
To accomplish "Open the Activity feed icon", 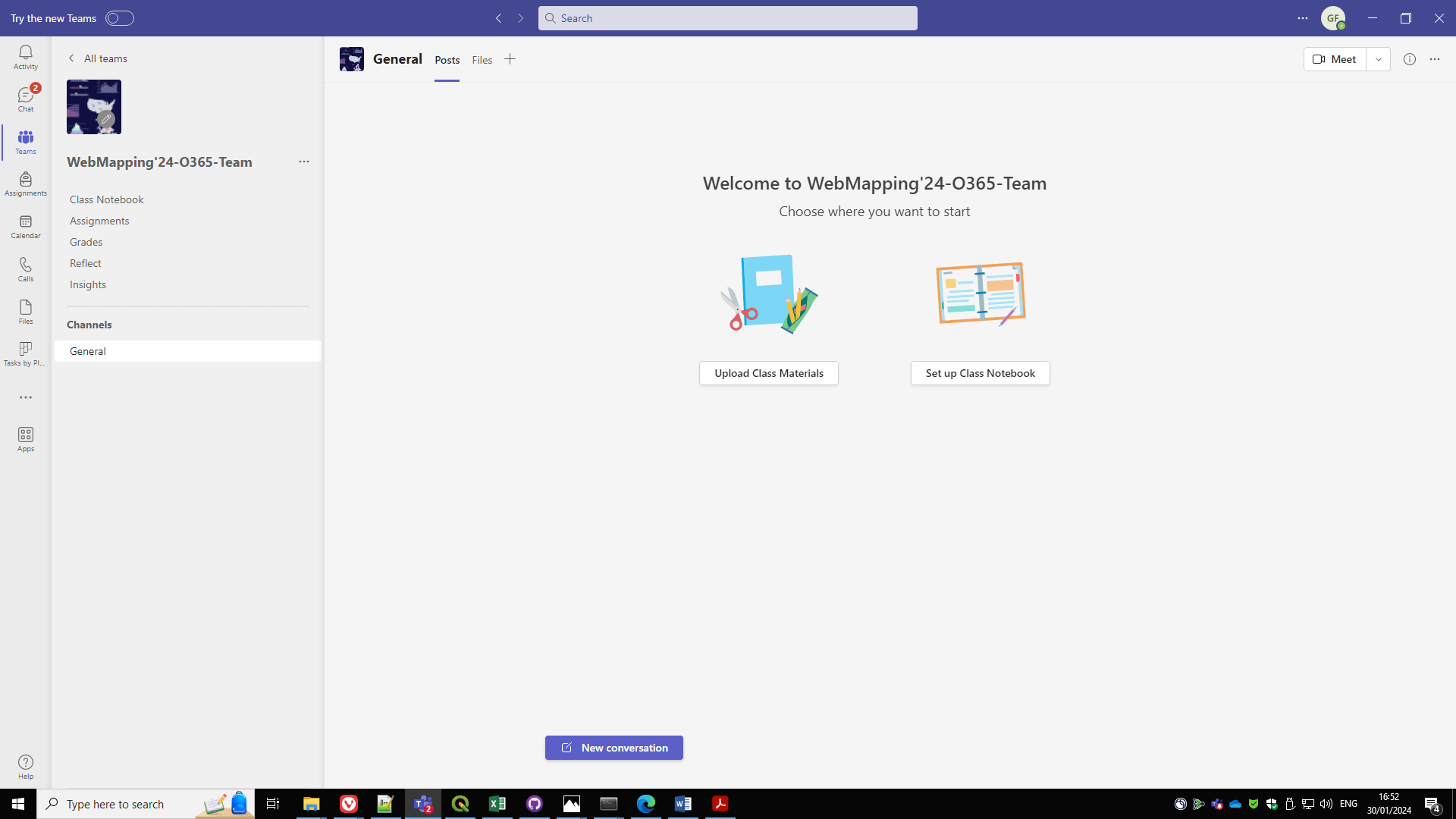I will tap(26, 57).
